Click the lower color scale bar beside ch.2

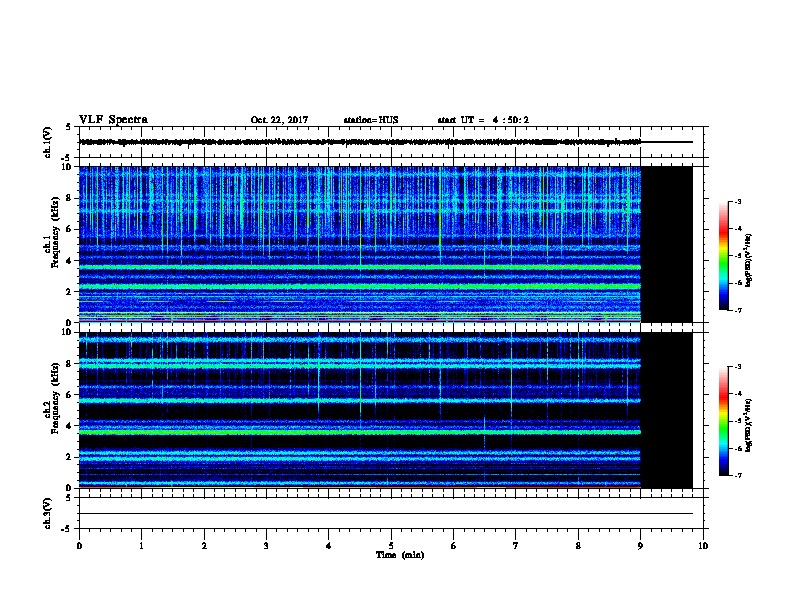[x=723, y=421]
